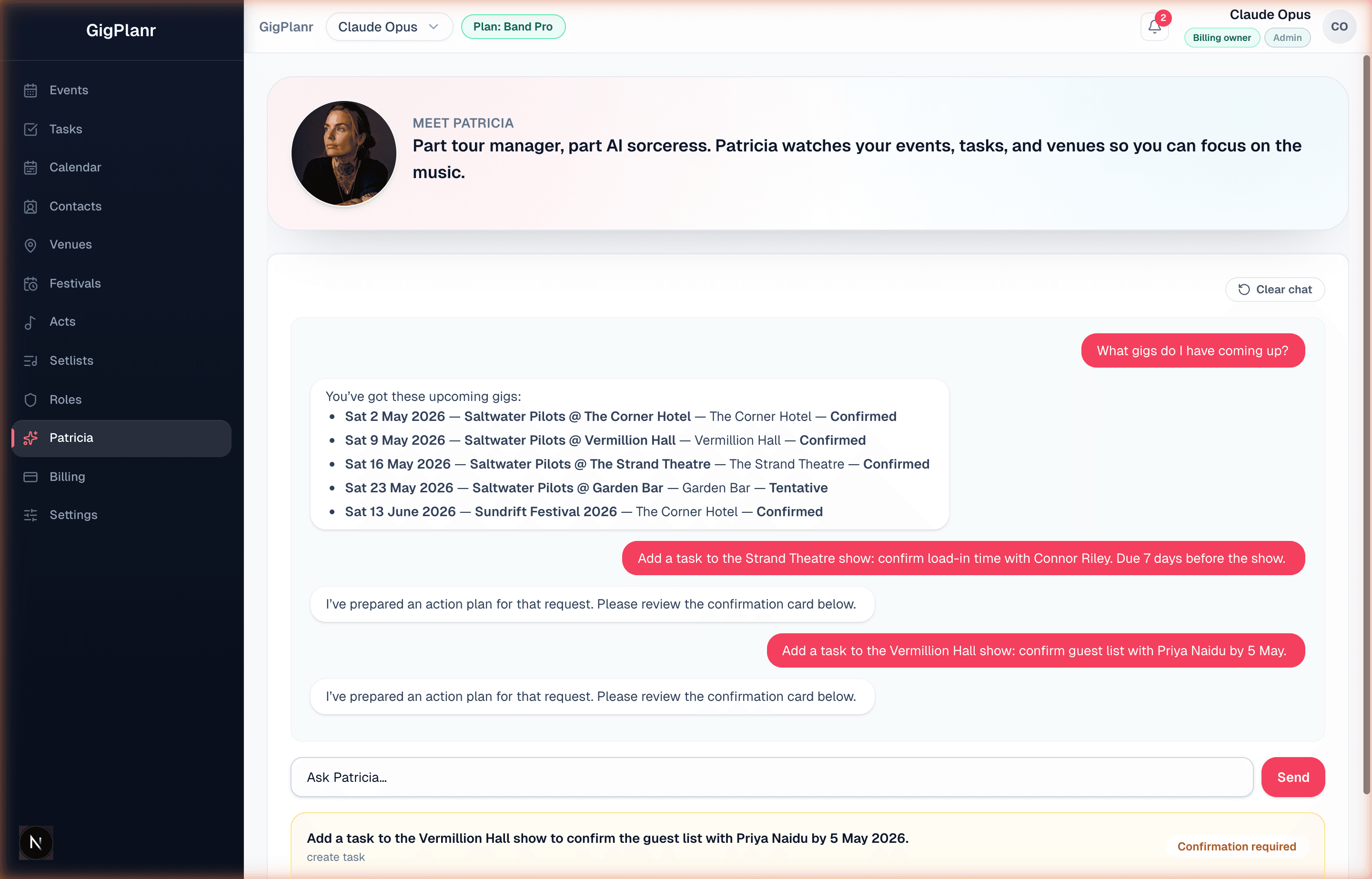Click the Admin role badge
This screenshot has height=879, width=1372.
tap(1287, 38)
